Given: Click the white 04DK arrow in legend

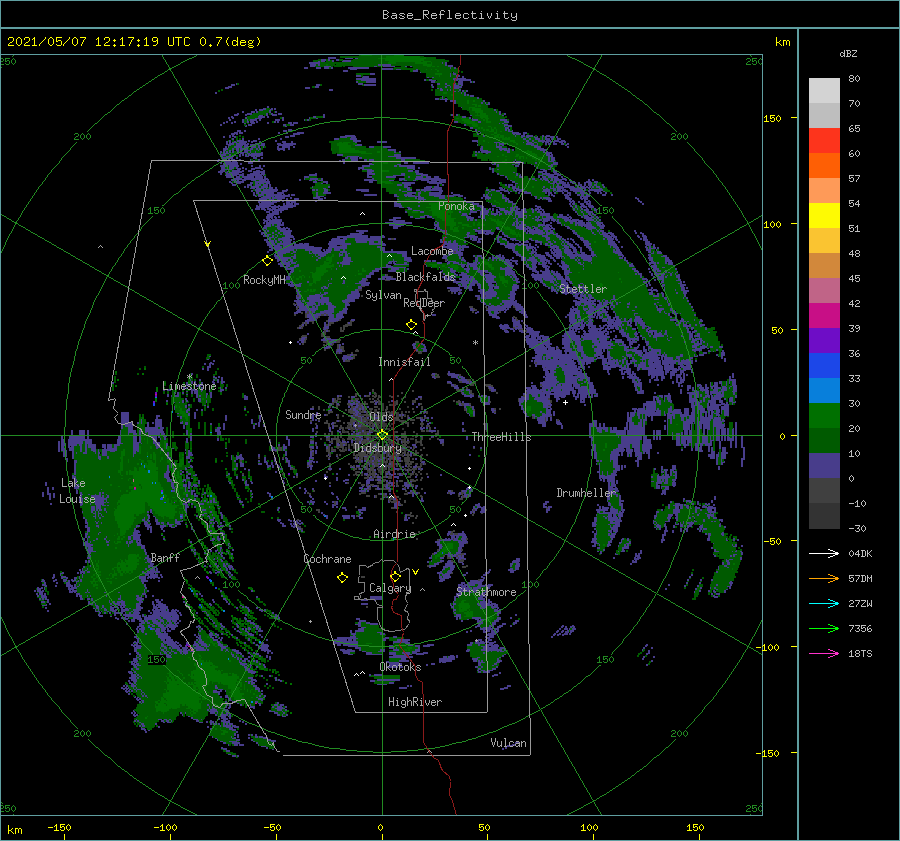Looking at the screenshot, I should coord(824,553).
